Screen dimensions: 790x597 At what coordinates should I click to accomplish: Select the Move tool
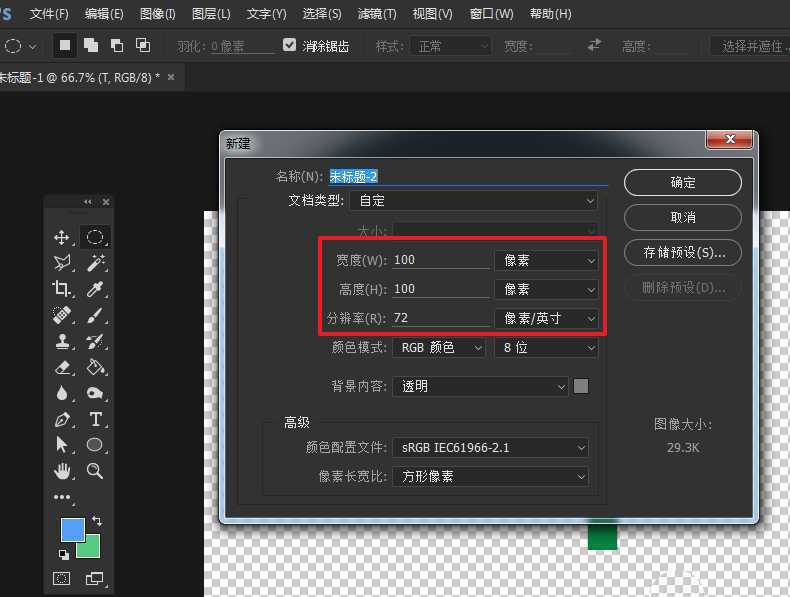coord(62,237)
